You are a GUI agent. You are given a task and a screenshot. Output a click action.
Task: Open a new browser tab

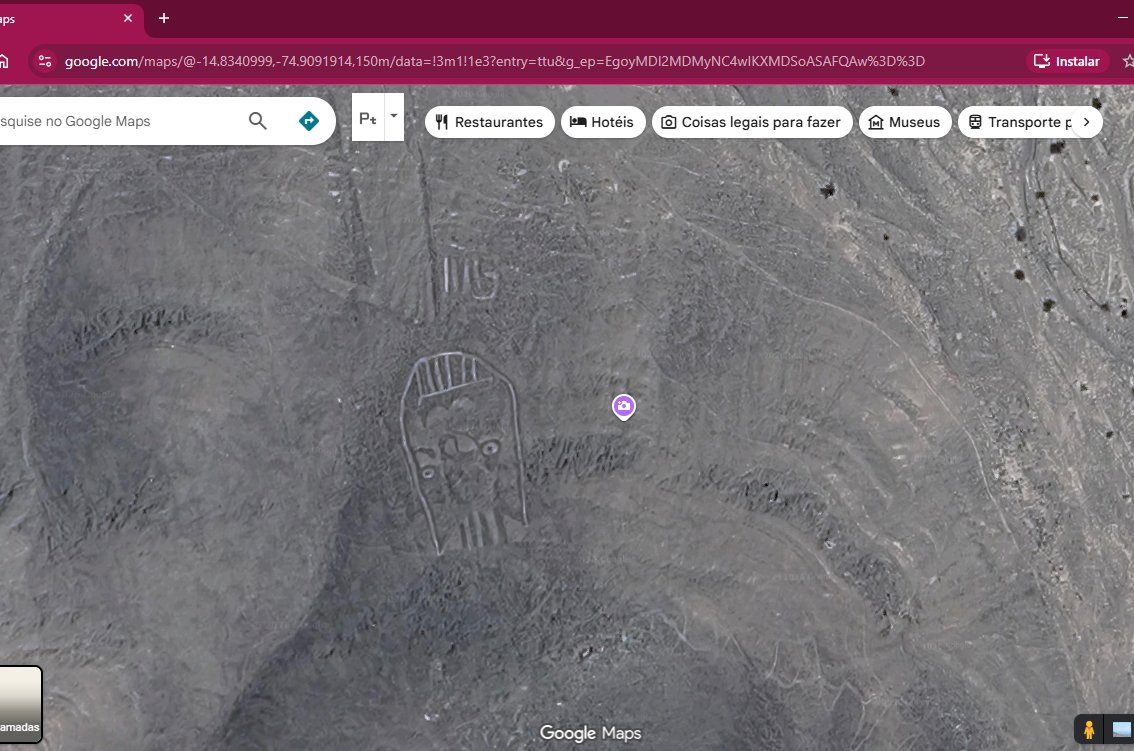click(x=164, y=18)
